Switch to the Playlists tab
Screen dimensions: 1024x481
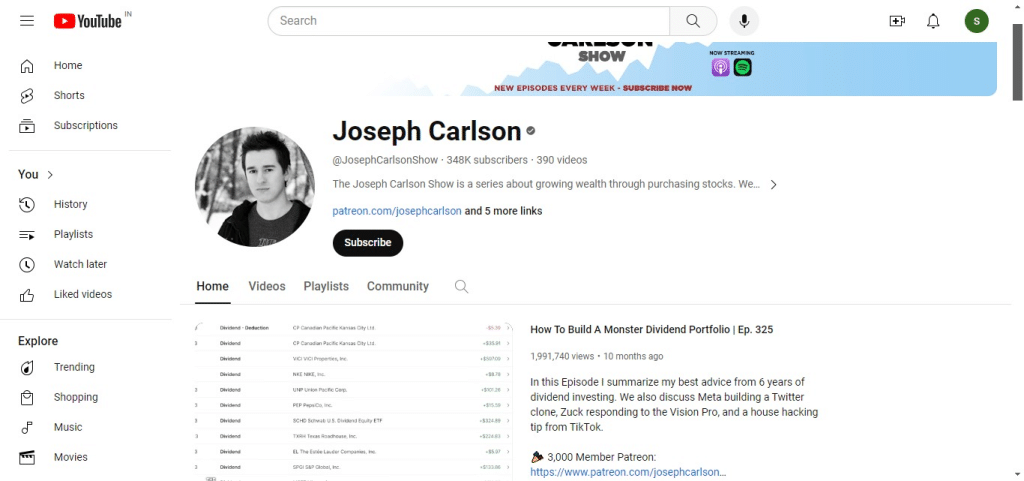pos(326,287)
